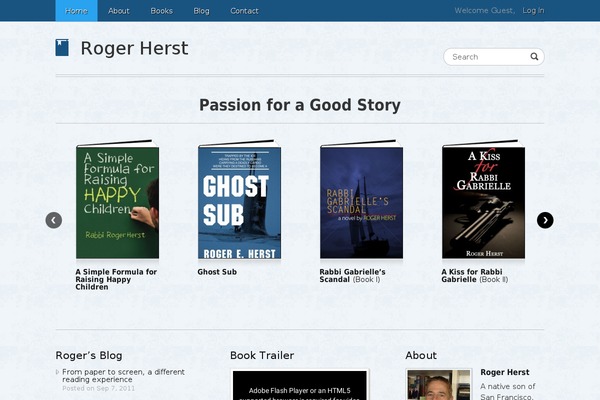Click 'Posted on Sep 7, 2011' text

tap(98, 388)
